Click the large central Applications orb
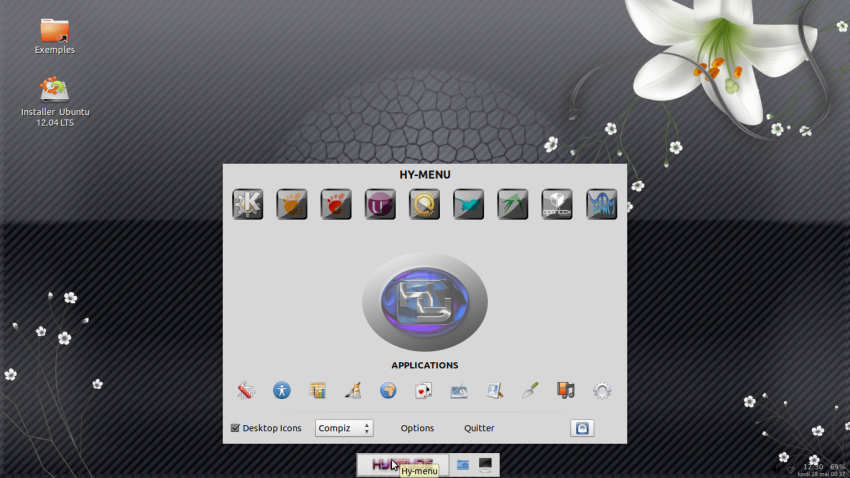The image size is (850, 478). [425, 302]
